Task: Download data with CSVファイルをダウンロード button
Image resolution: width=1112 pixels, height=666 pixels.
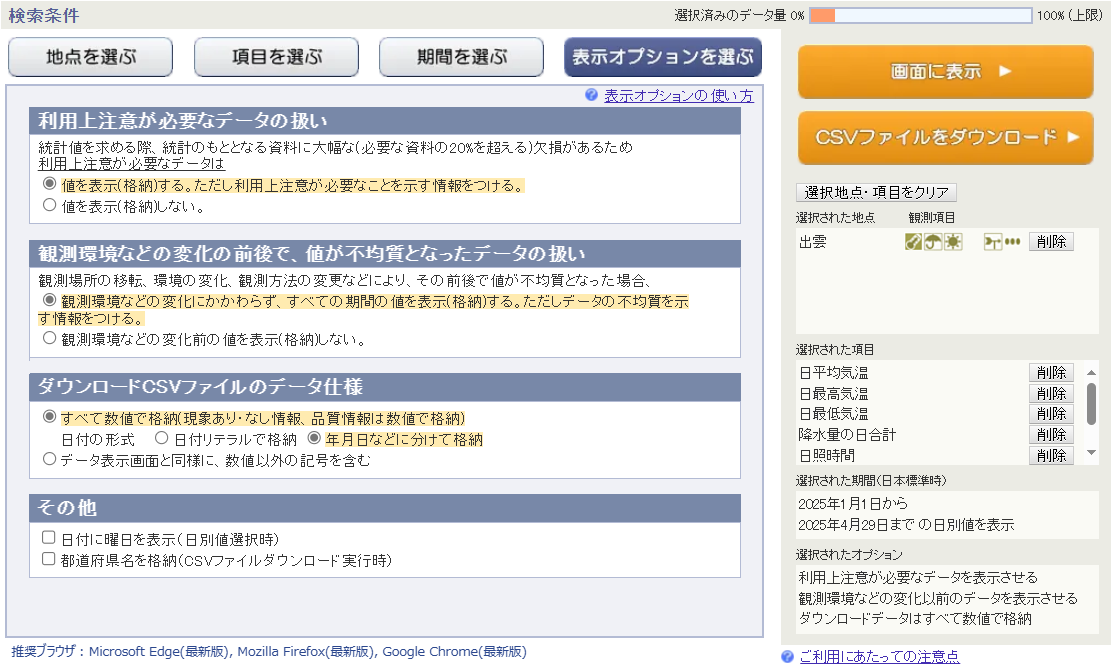Action: pyautogui.click(x=945, y=138)
